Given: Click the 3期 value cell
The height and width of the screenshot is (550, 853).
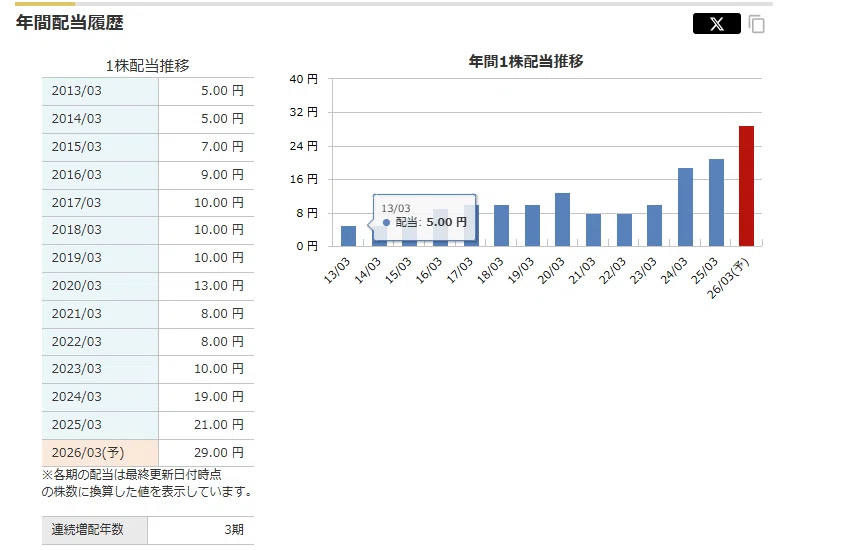Looking at the screenshot, I should 201,530.
